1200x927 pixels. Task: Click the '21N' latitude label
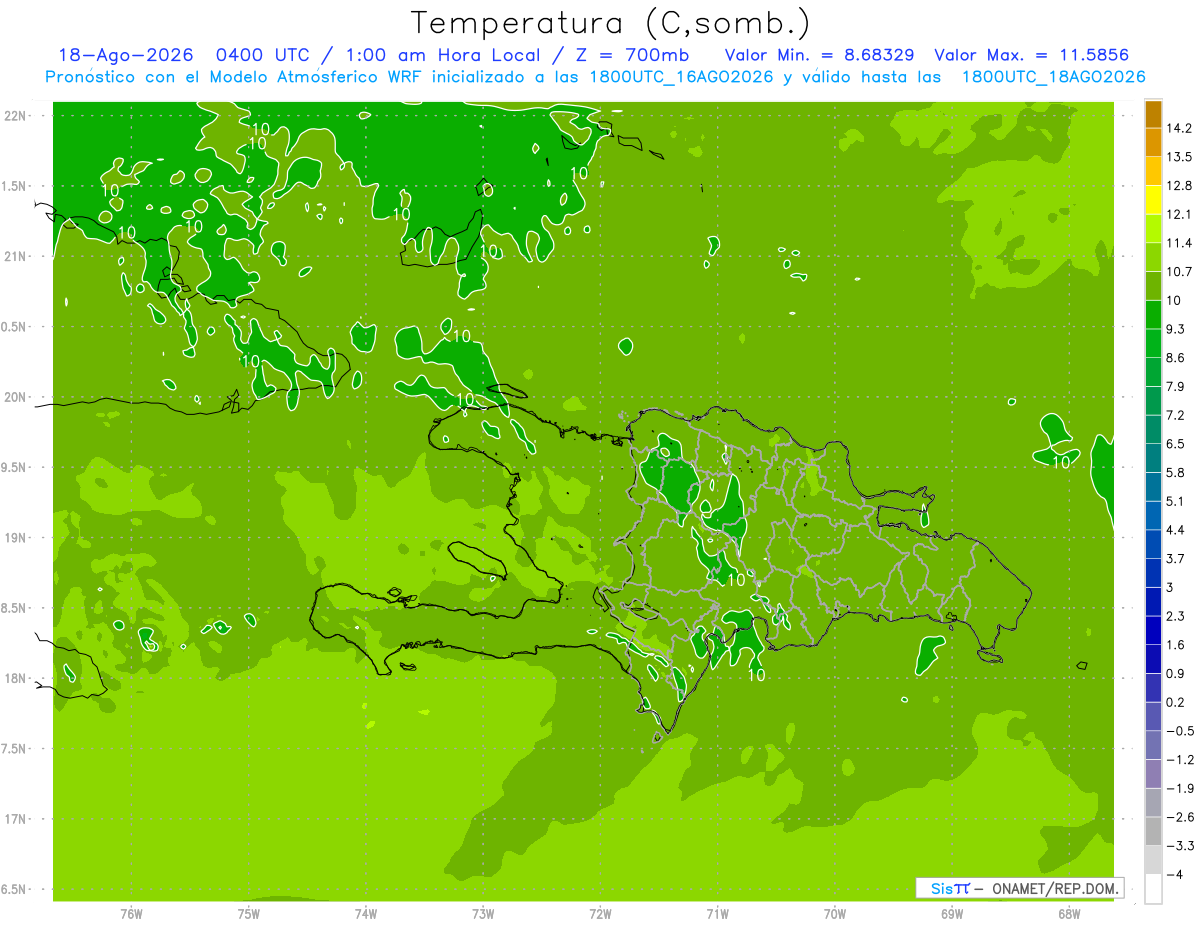point(17,256)
